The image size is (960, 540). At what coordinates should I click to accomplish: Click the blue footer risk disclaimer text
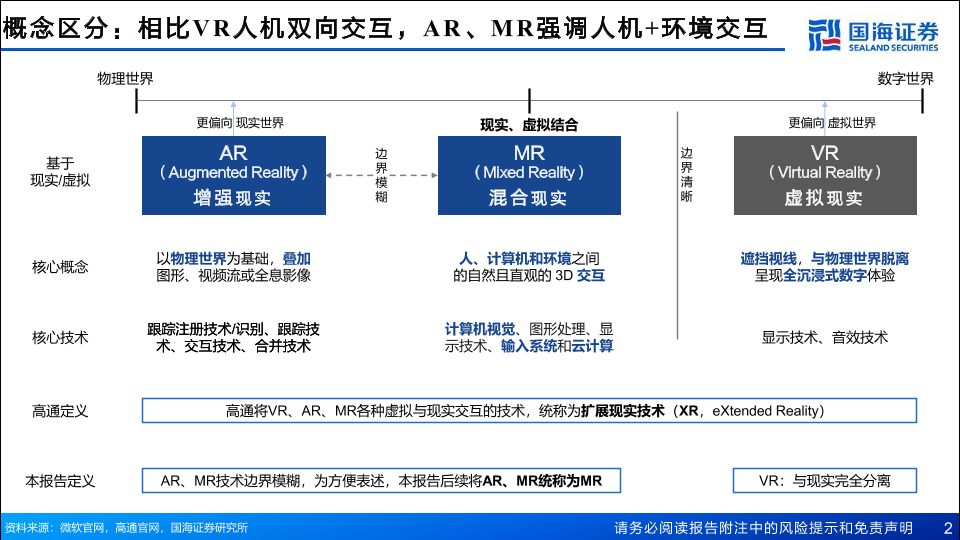[763, 527]
